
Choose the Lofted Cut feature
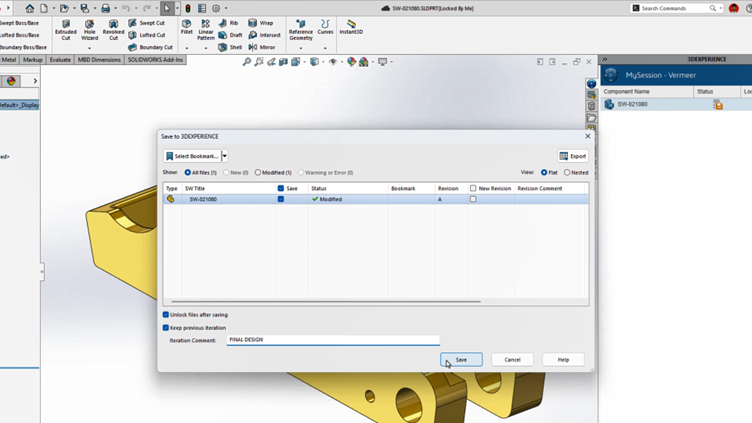[146, 35]
